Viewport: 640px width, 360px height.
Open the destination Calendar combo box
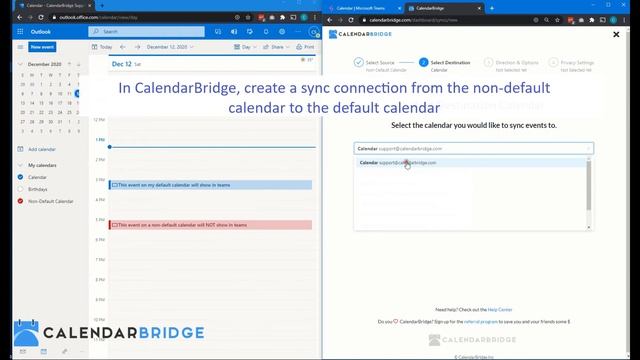(x=473, y=149)
